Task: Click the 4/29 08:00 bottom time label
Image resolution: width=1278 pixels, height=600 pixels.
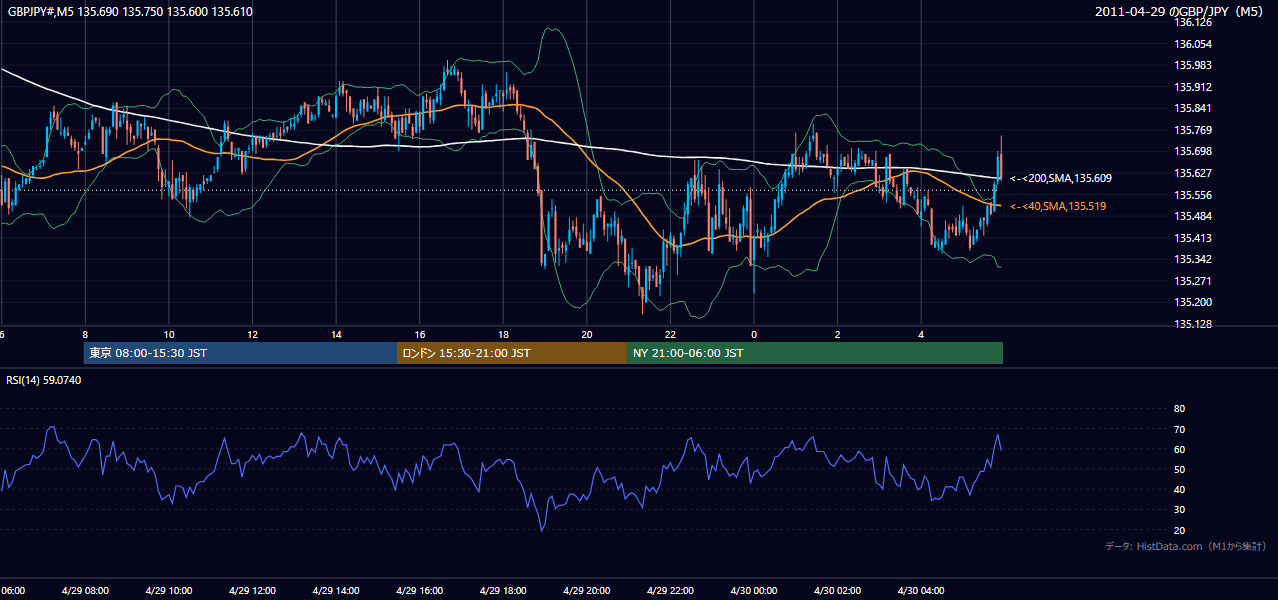Action: (85, 591)
